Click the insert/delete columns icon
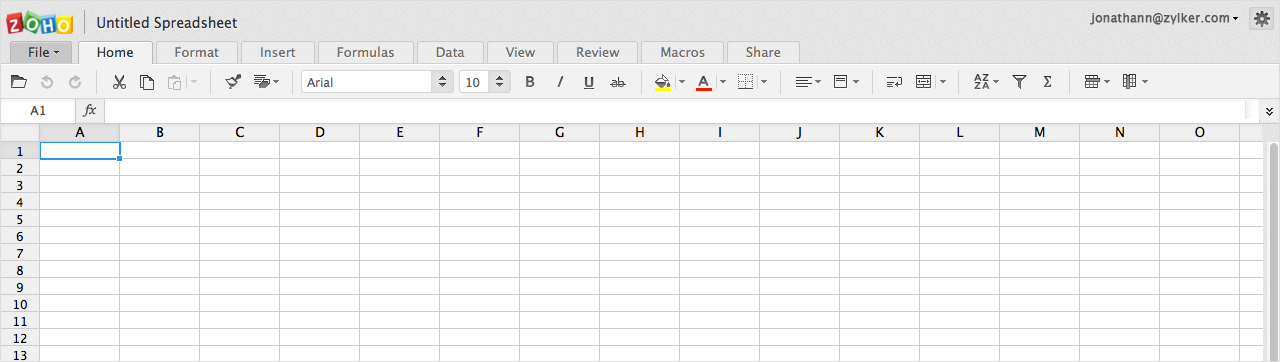The width and height of the screenshot is (1280, 362). [1129, 82]
